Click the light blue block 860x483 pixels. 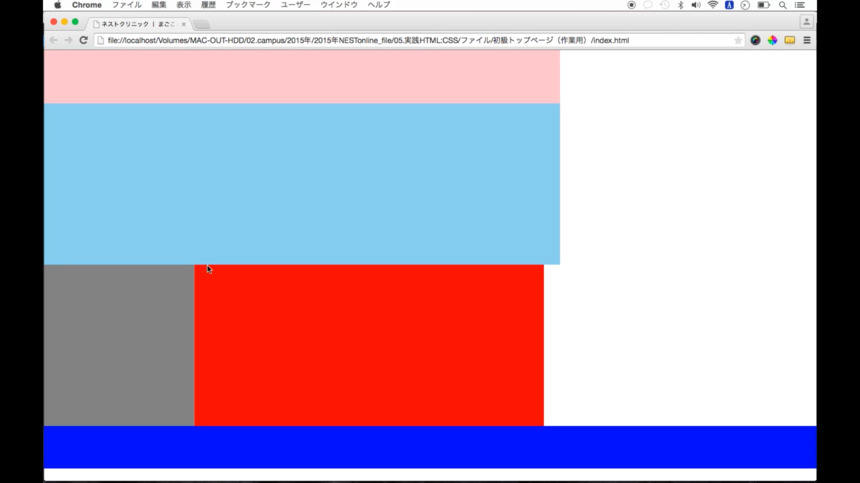302,184
